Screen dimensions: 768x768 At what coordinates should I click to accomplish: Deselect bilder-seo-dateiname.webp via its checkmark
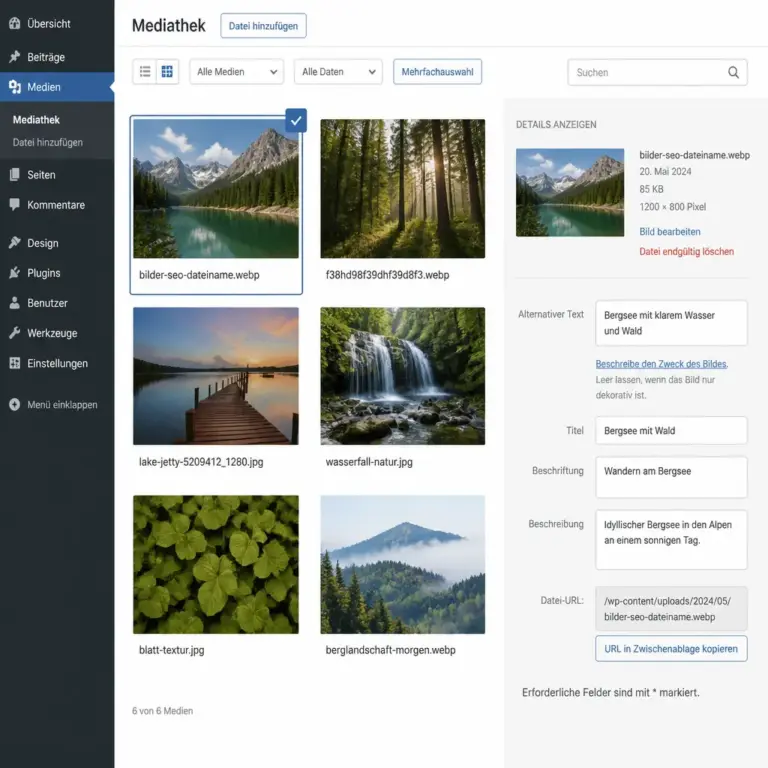click(x=296, y=120)
